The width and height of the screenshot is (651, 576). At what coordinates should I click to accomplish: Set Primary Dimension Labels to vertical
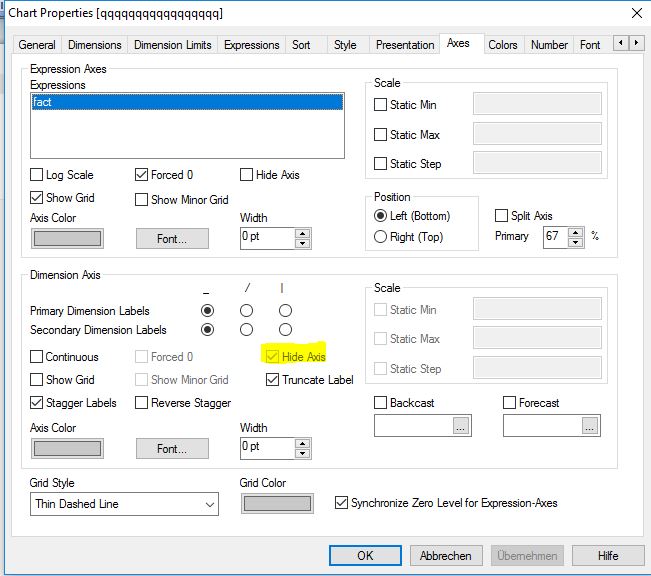(285, 311)
